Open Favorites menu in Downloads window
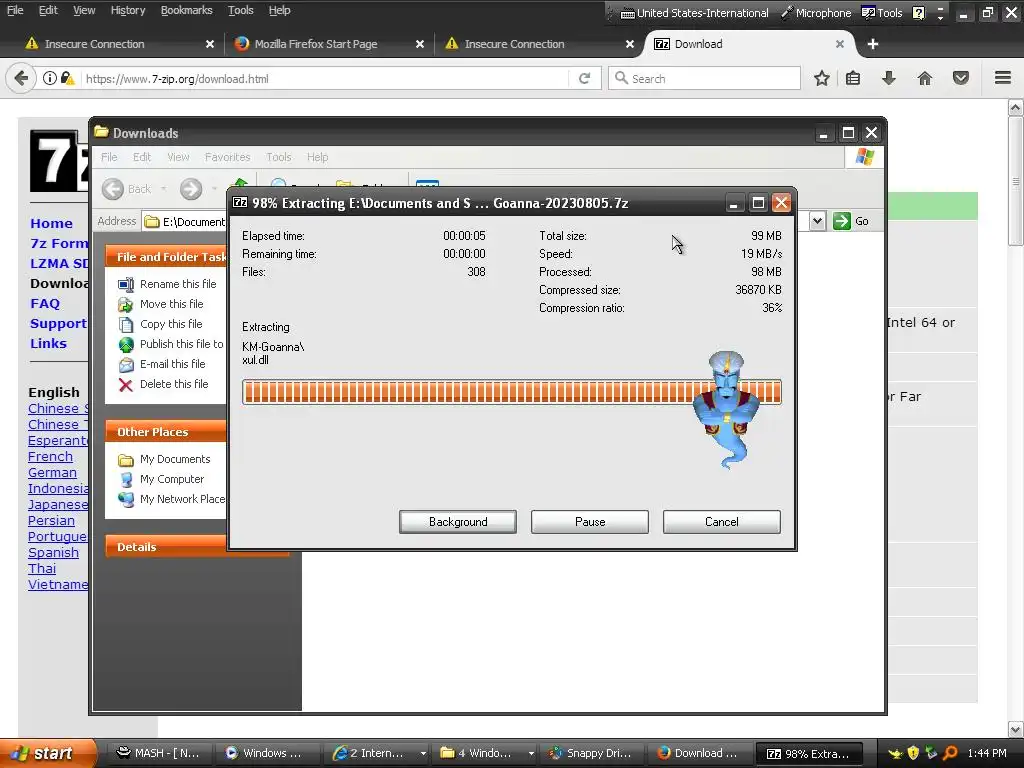 [227, 157]
